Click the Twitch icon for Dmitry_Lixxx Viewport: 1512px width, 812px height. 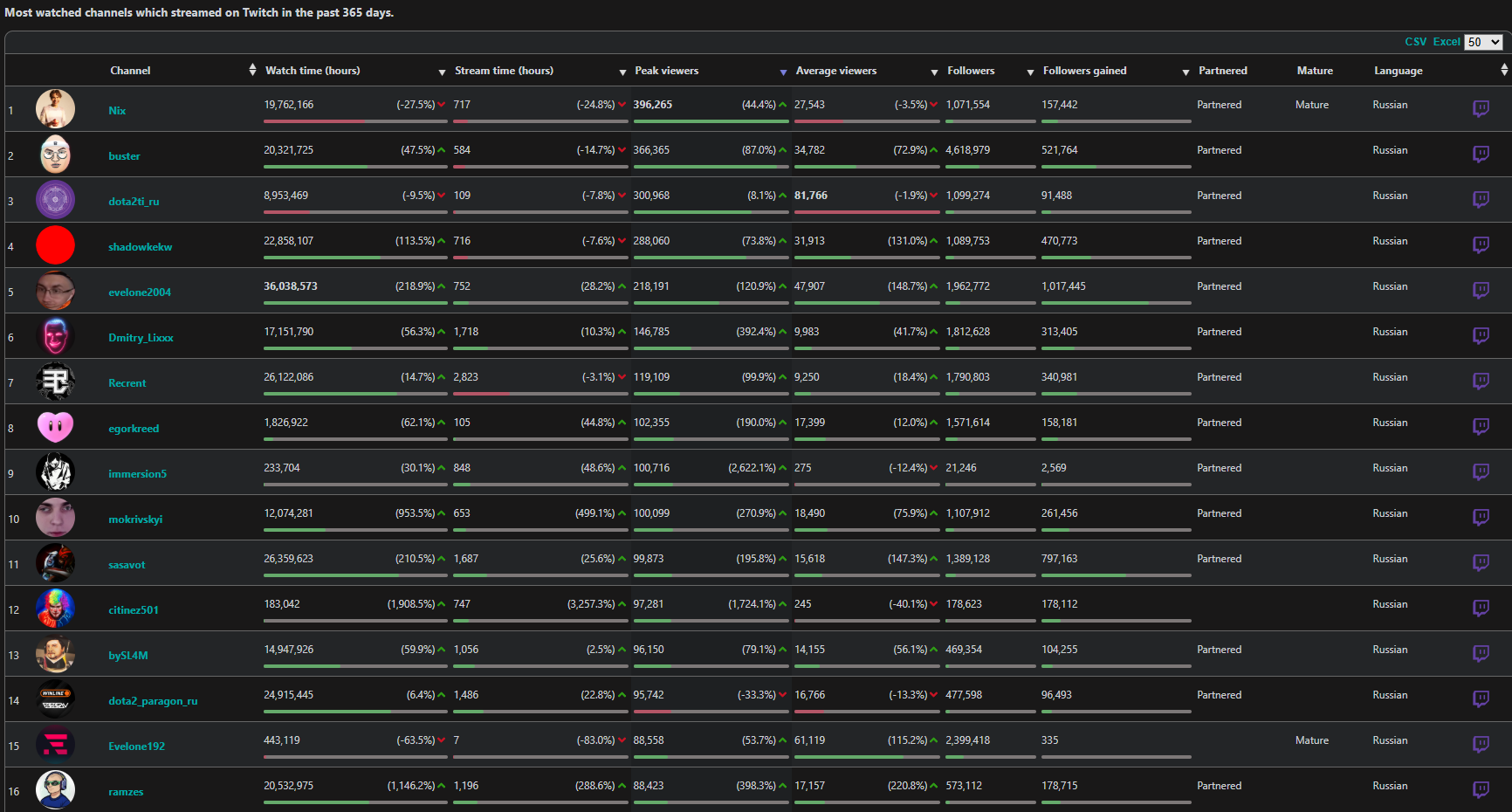(x=1481, y=335)
